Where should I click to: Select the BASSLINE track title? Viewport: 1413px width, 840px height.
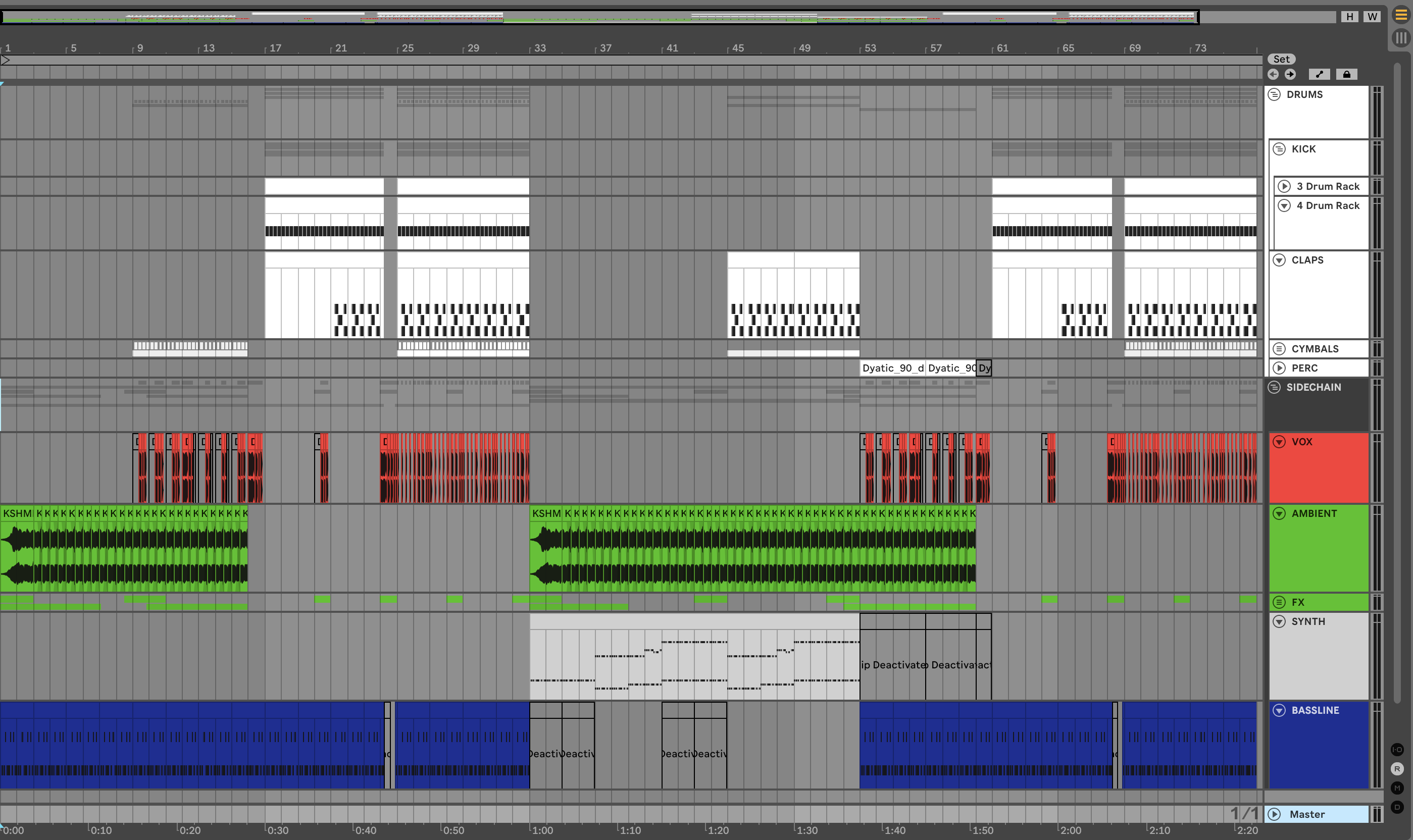point(1315,710)
